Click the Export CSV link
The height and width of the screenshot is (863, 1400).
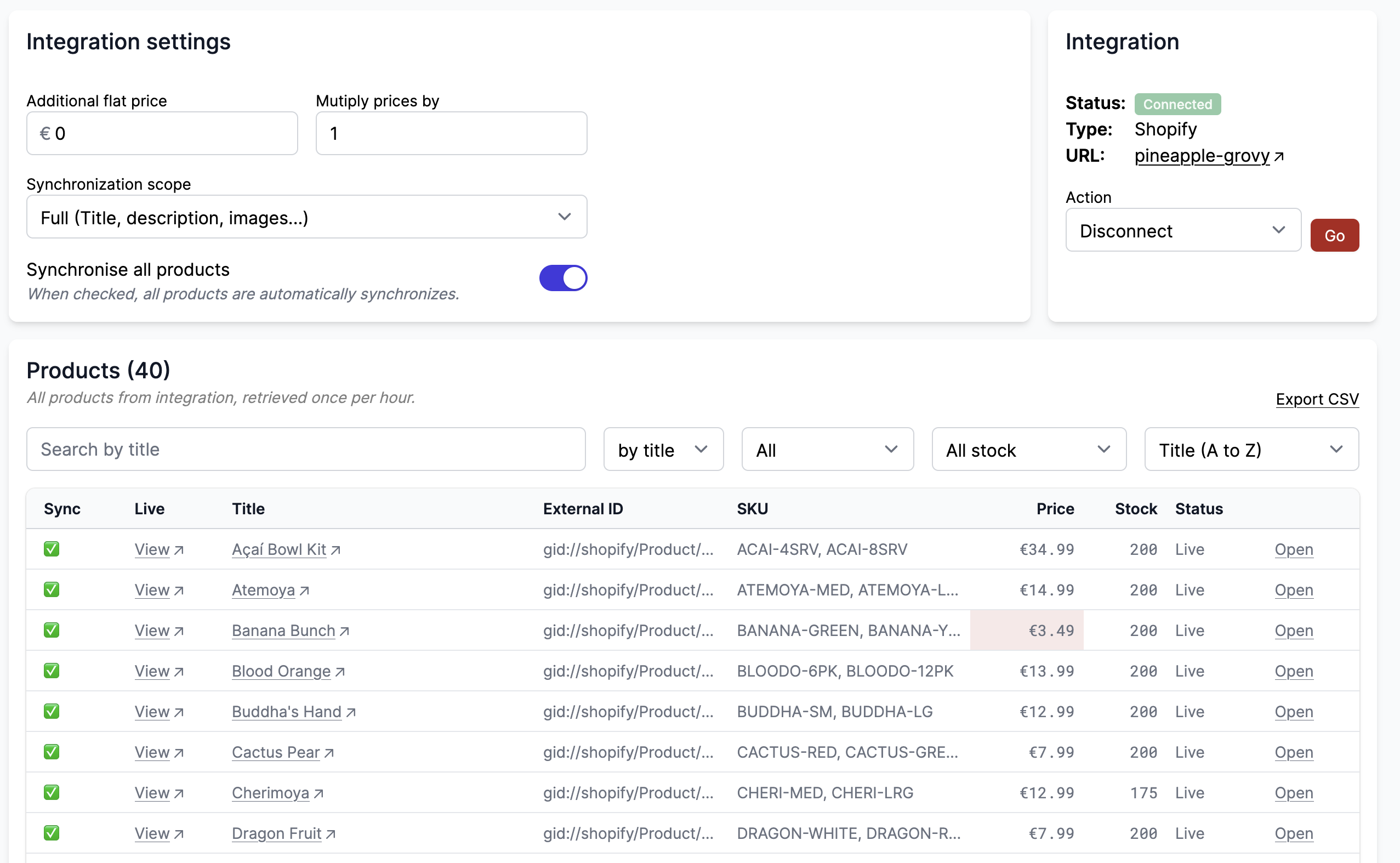coord(1317,399)
